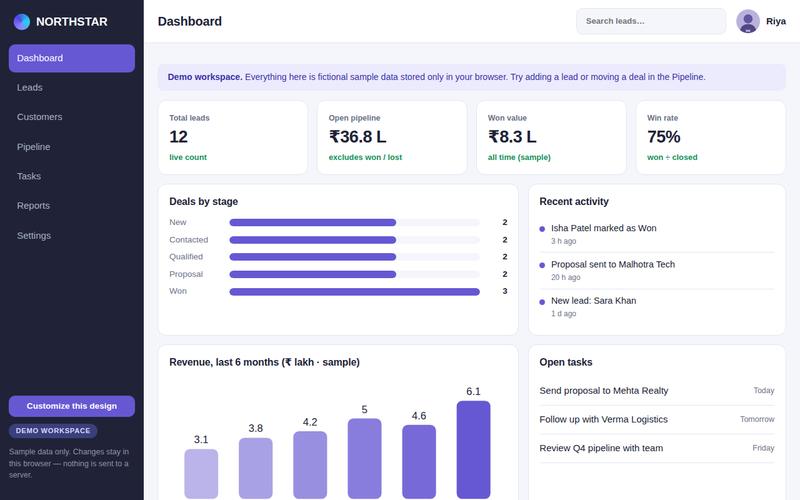
Task: Go to Leads in sidebar
Action: [x=72, y=88]
